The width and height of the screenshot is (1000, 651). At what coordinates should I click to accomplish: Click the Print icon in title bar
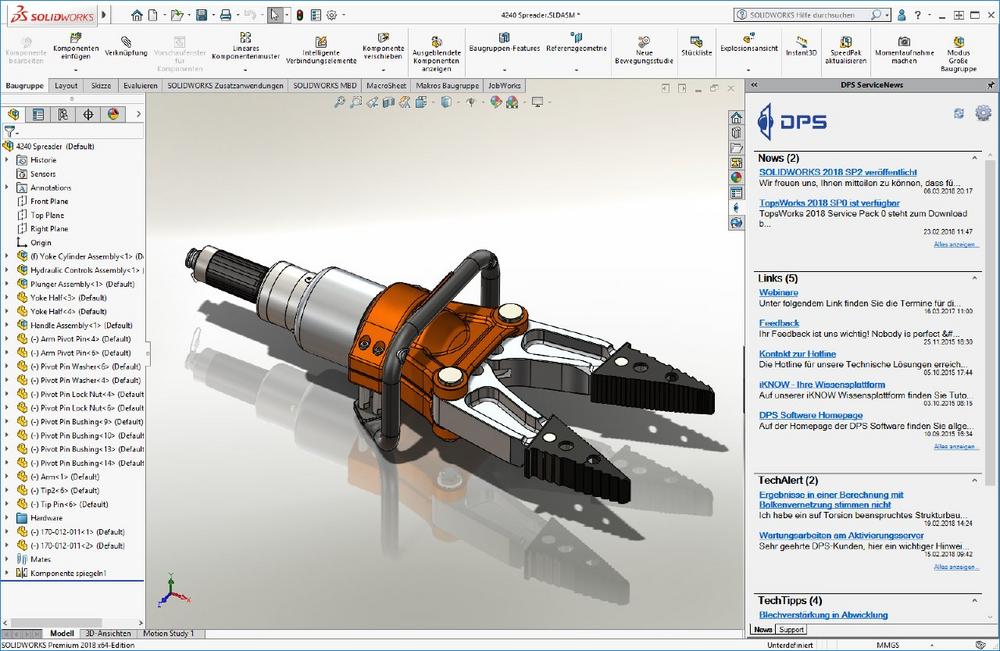point(225,15)
